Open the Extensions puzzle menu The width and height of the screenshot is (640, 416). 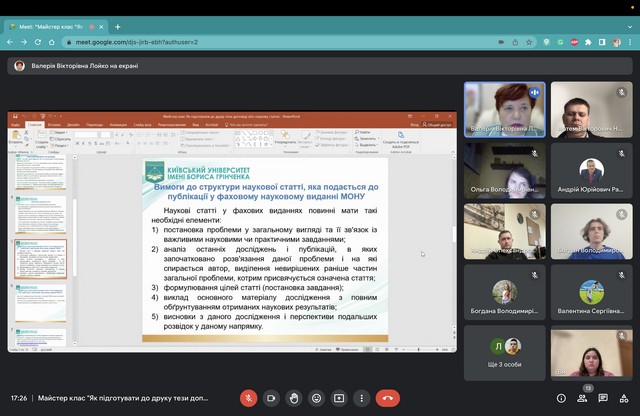[x=588, y=42]
